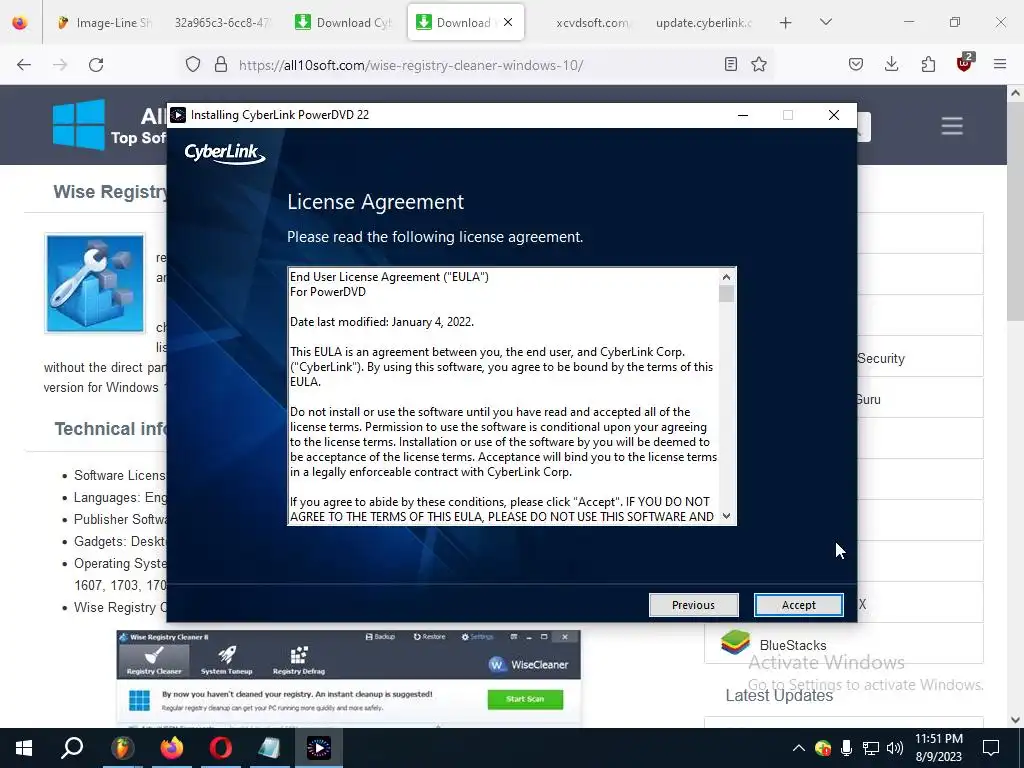Open the PowerDVD installer taskbar icon
Image resolution: width=1024 pixels, height=768 pixels.
click(x=319, y=748)
